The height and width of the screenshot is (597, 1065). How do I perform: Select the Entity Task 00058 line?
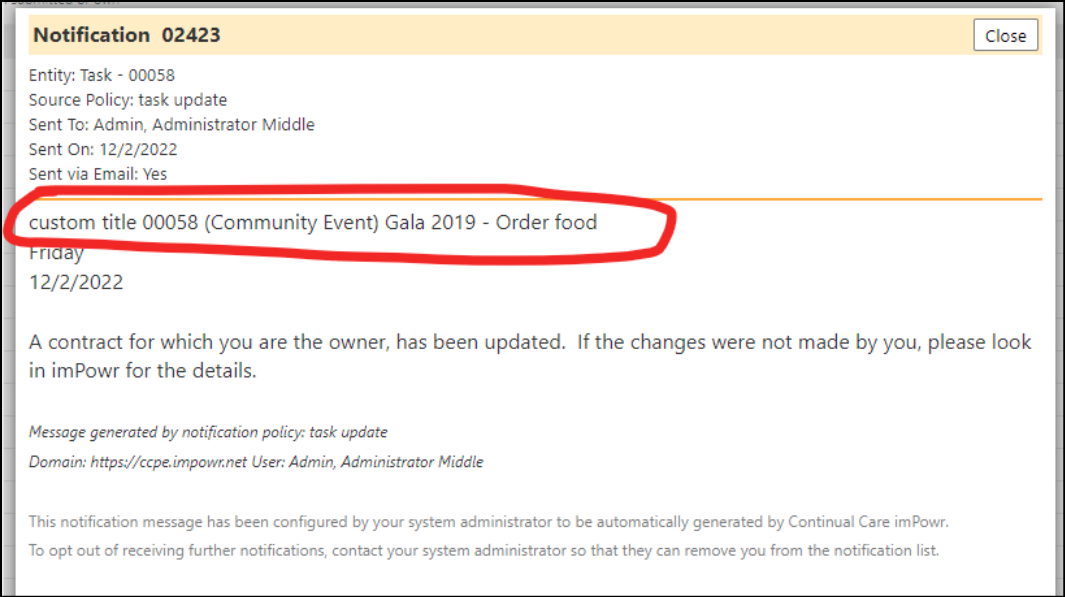(102, 75)
